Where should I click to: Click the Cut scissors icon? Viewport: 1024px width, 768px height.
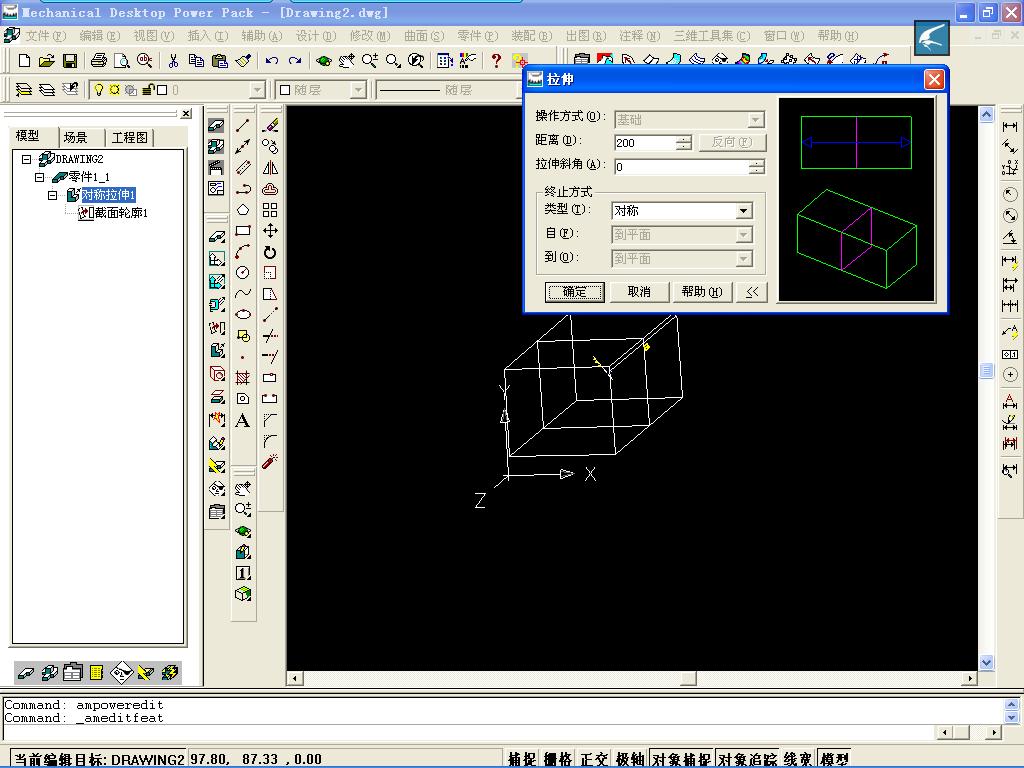[173, 61]
